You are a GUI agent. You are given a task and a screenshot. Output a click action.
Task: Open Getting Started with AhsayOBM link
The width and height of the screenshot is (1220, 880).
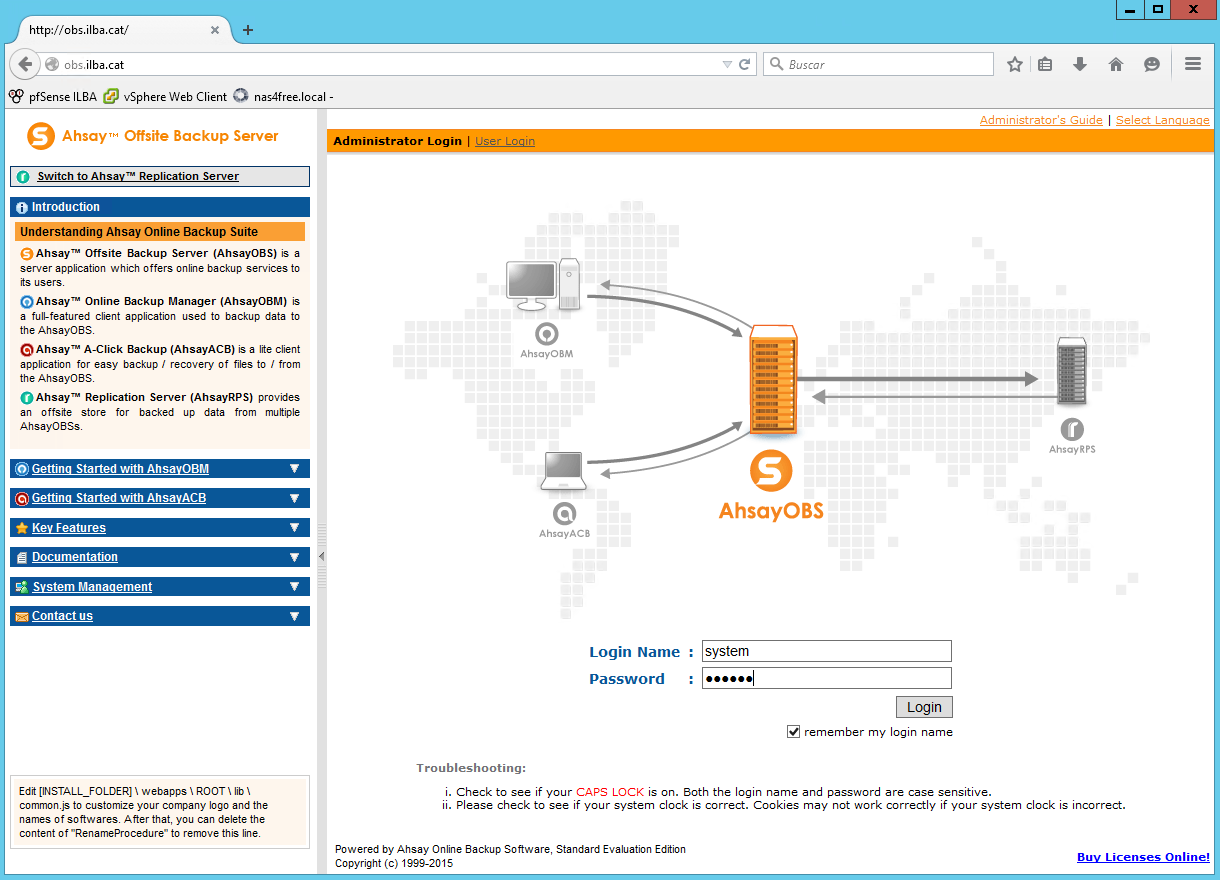(120, 469)
